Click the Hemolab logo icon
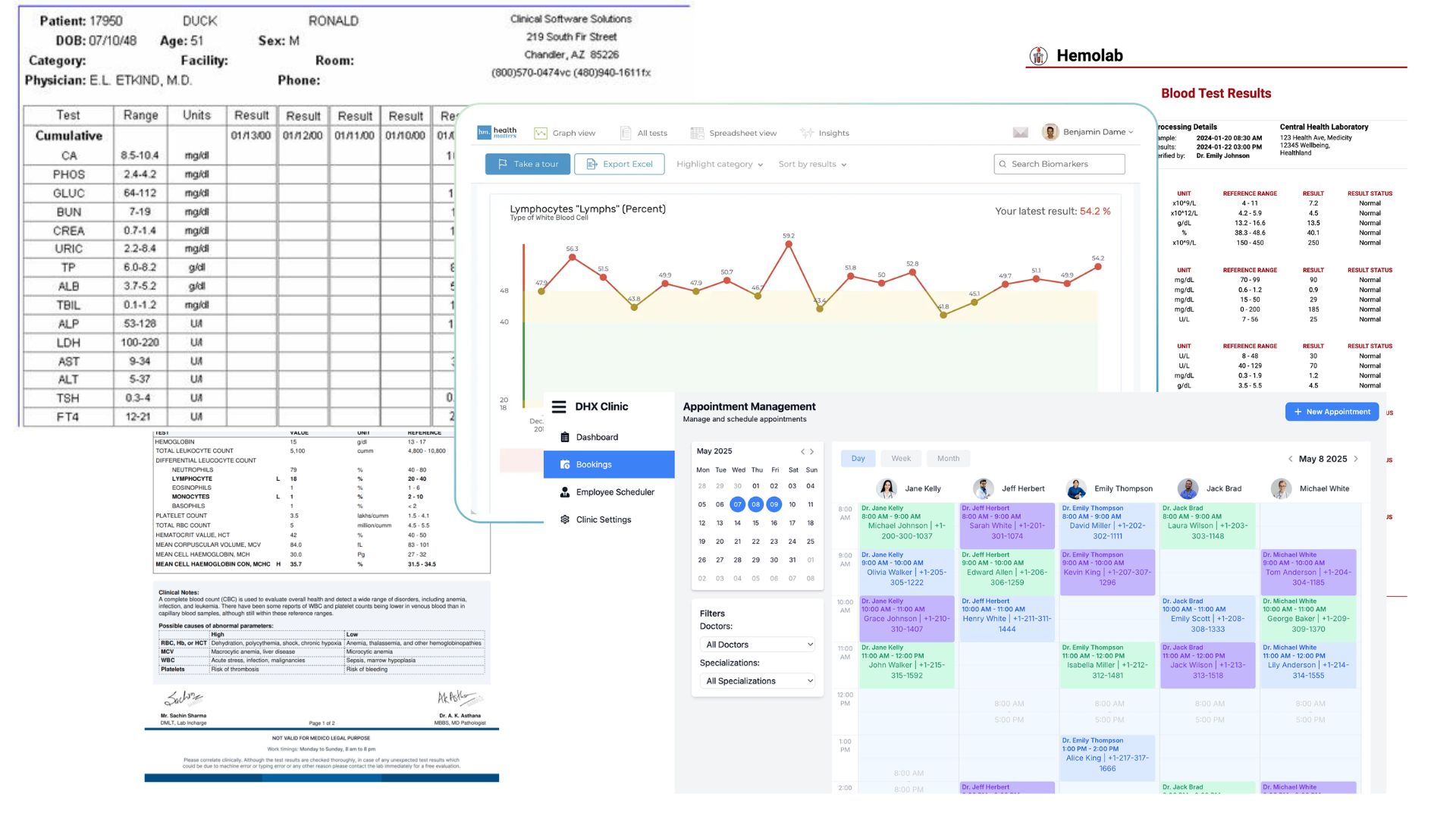The width and height of the screenshot is (1456, 819). click(1038, 55)
